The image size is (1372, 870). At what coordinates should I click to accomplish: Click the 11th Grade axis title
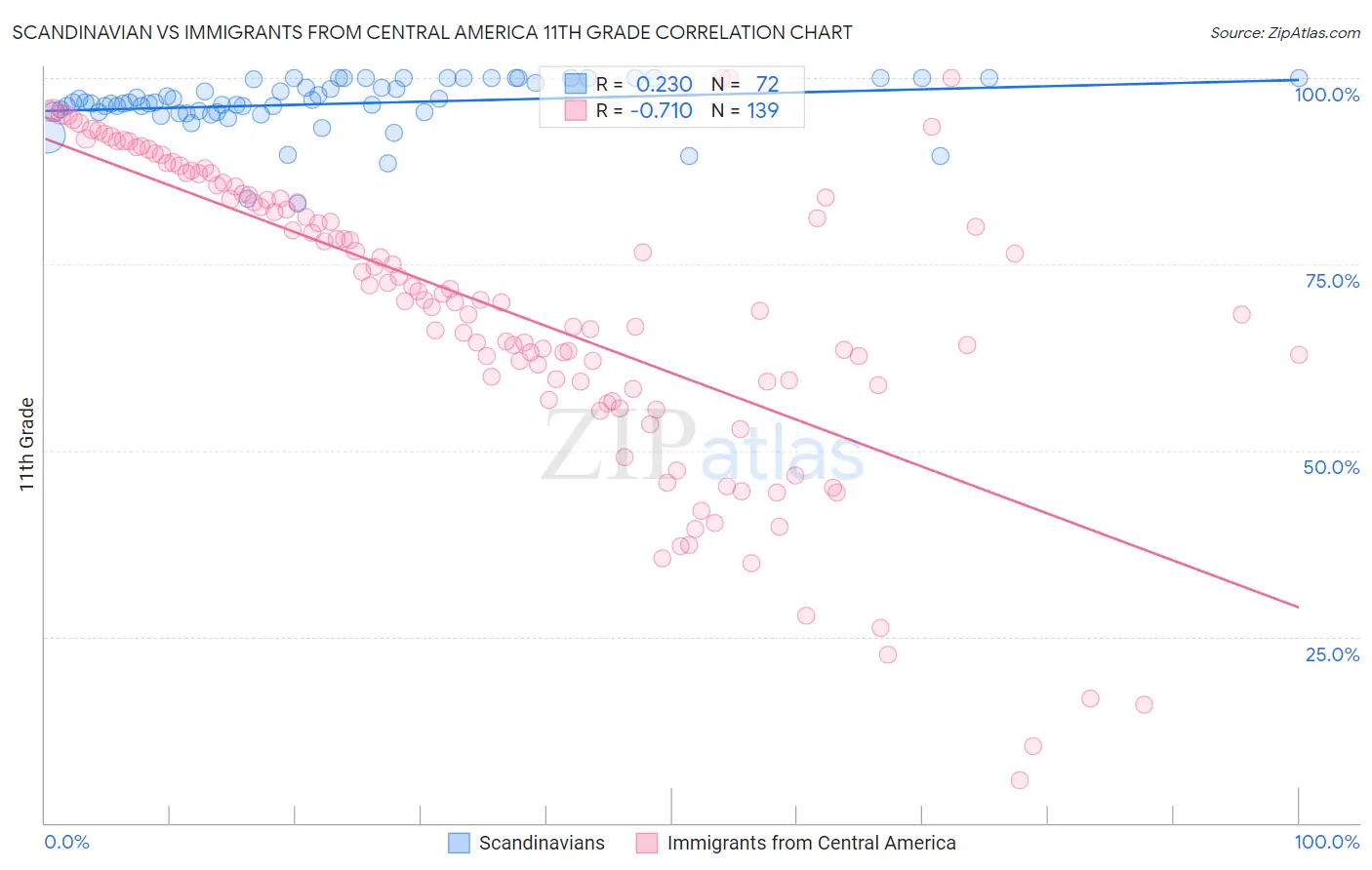pyautogui.click(x=26, y=444)
